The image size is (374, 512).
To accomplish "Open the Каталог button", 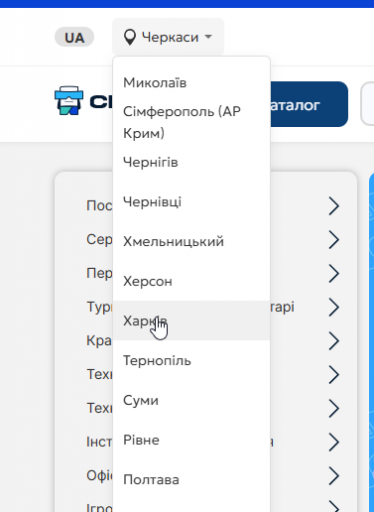I will [308, 104].
